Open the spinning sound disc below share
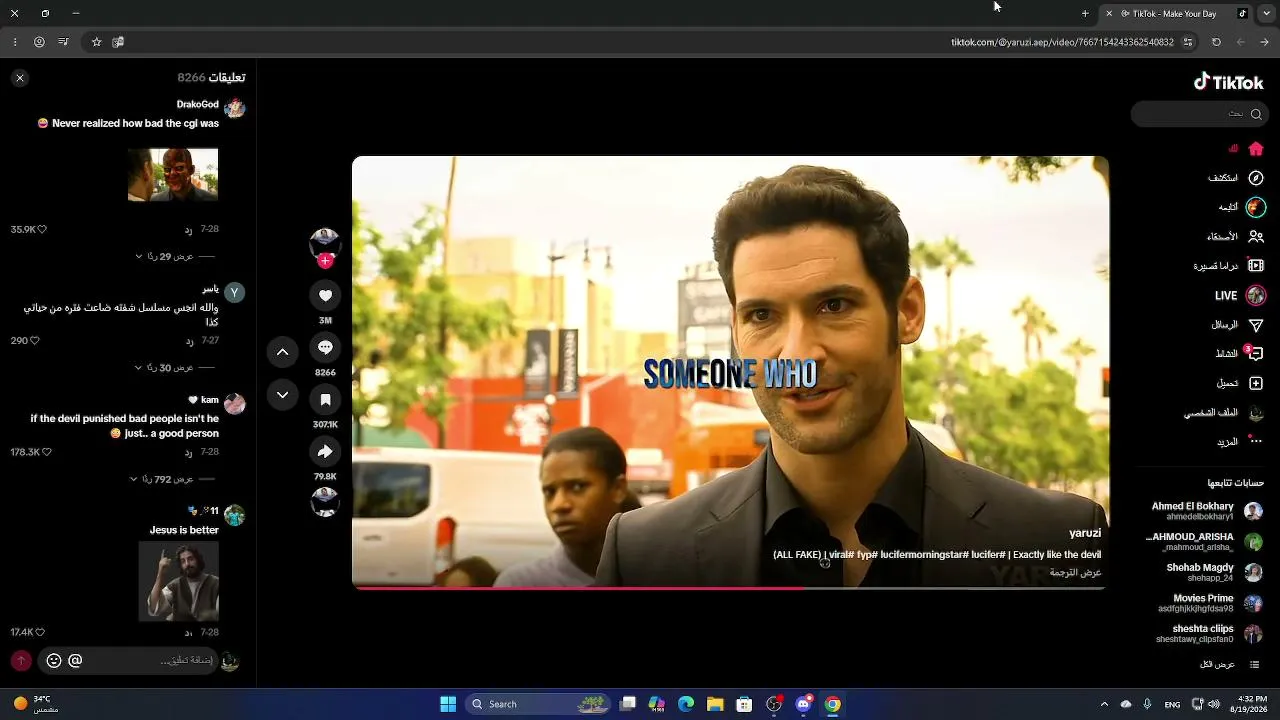The image size is (1280, 720). coord(325,502)
